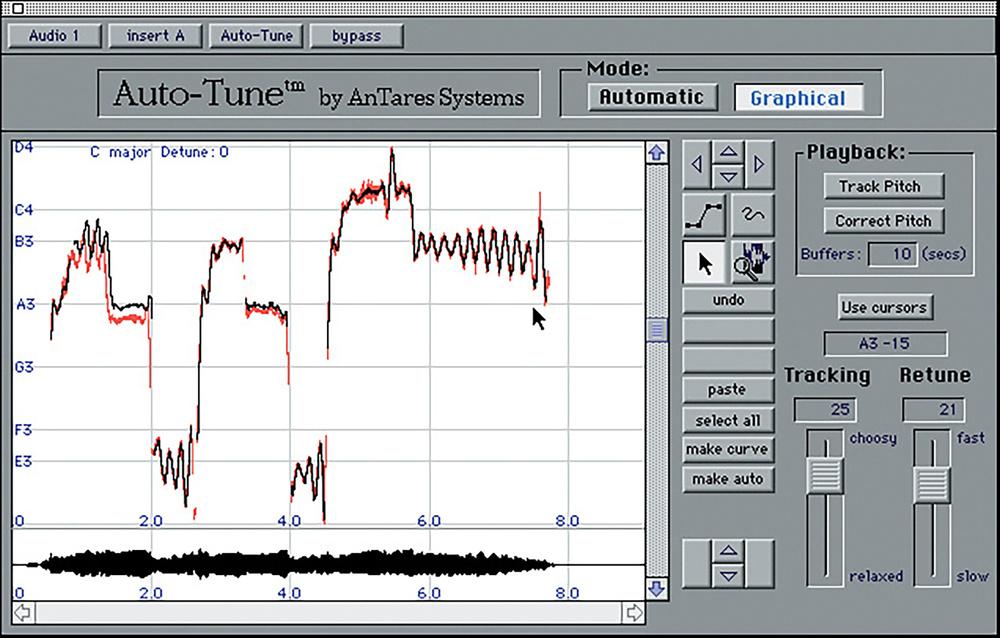1000x638 pixels.
Task: Click right arrow in navigation pad
Action: [x=760, y=164]
